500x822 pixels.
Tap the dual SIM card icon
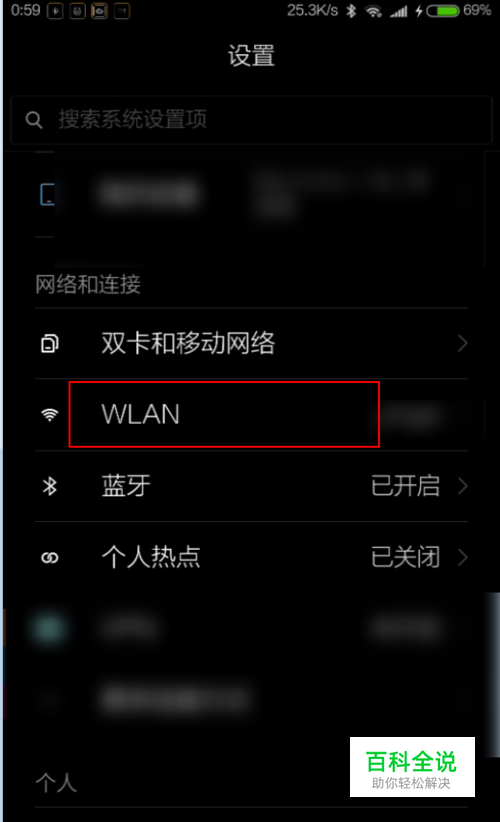pyautogui.click(x=50, y=344)
